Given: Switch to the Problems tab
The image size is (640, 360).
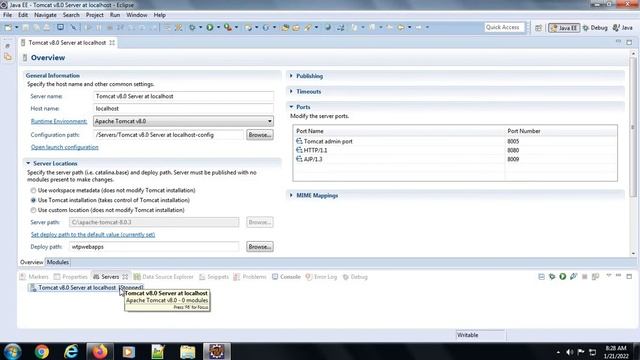Looking at the screenshot, I should pyautogui.click(x=249, y=277).
